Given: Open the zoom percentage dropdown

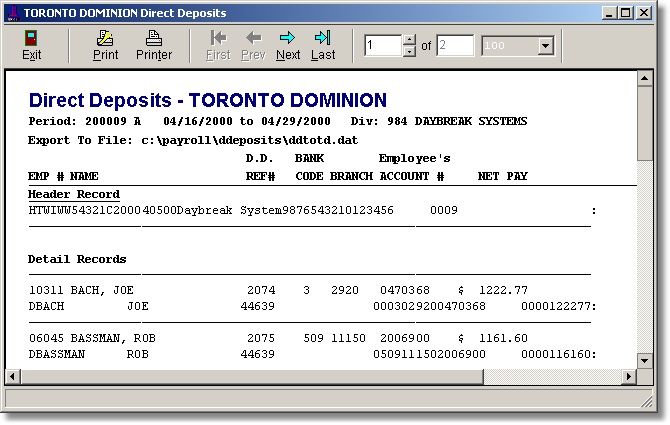Looking at the screenshot, I should point(545,46).
